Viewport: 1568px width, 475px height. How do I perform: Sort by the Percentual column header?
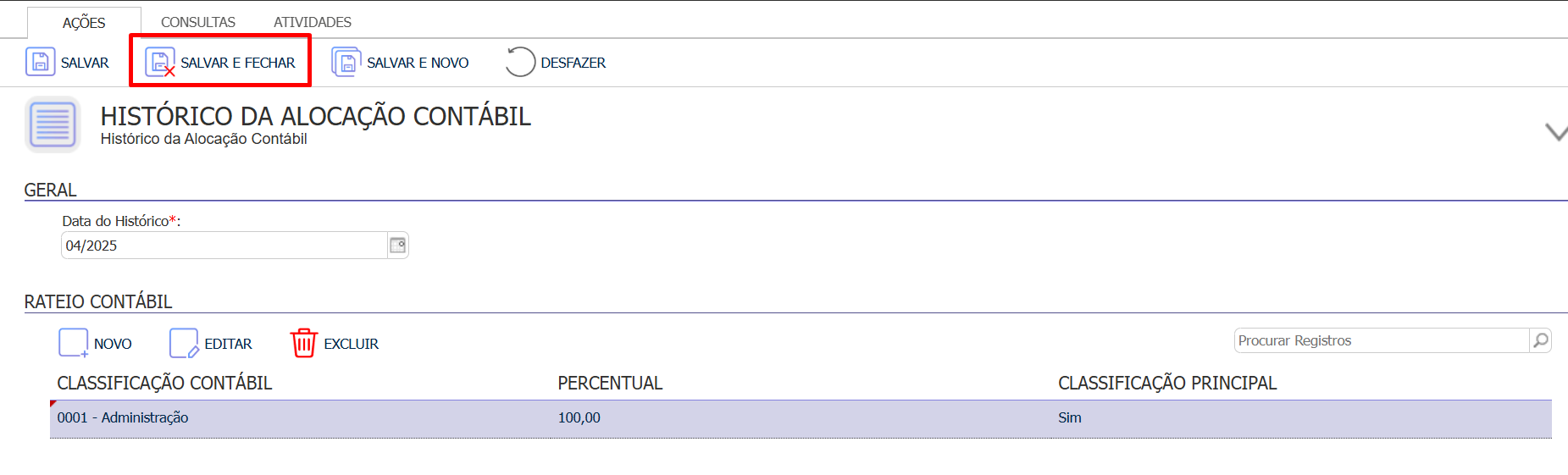610,383
